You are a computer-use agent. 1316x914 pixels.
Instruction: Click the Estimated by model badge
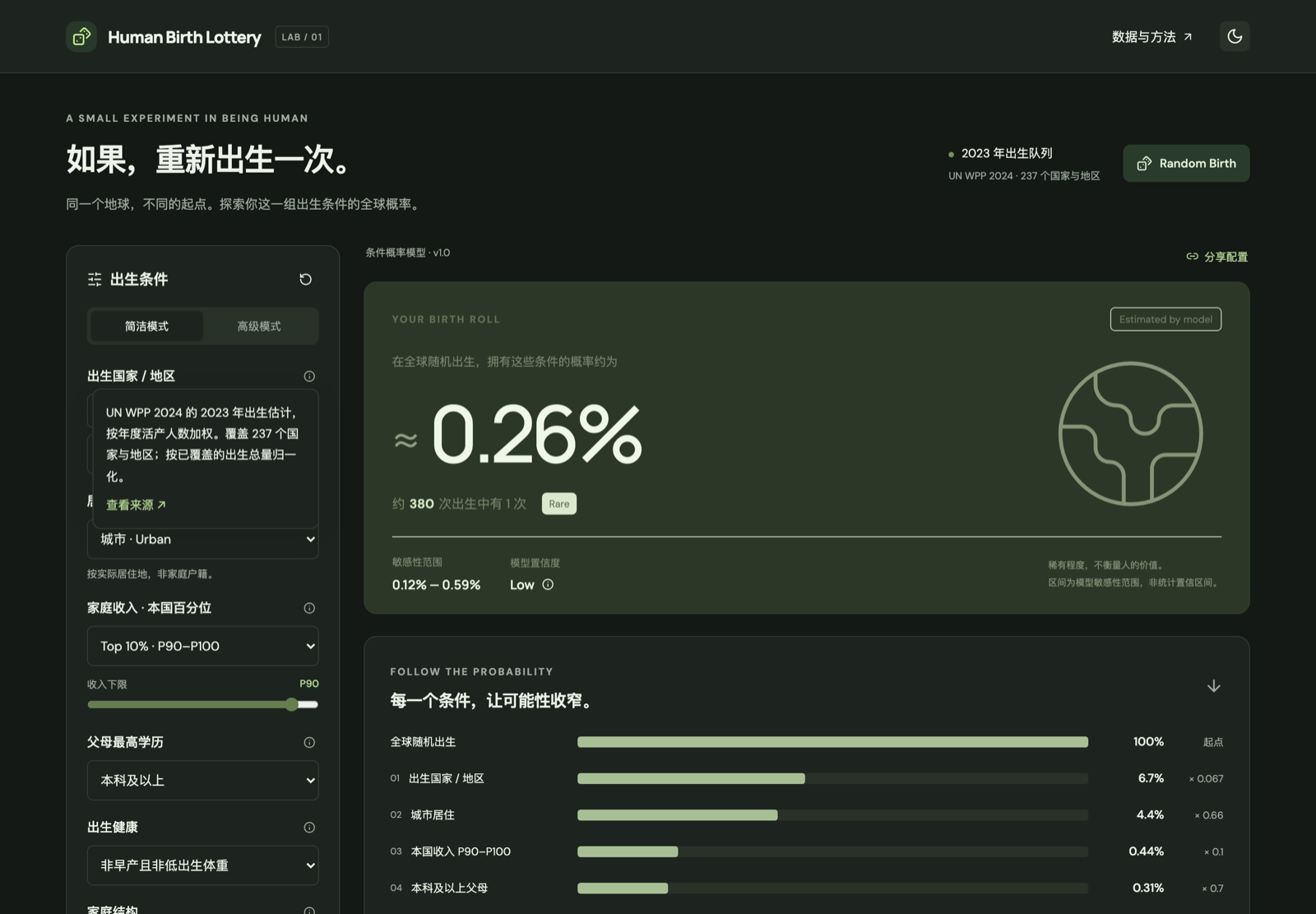tap(1165, 319)
